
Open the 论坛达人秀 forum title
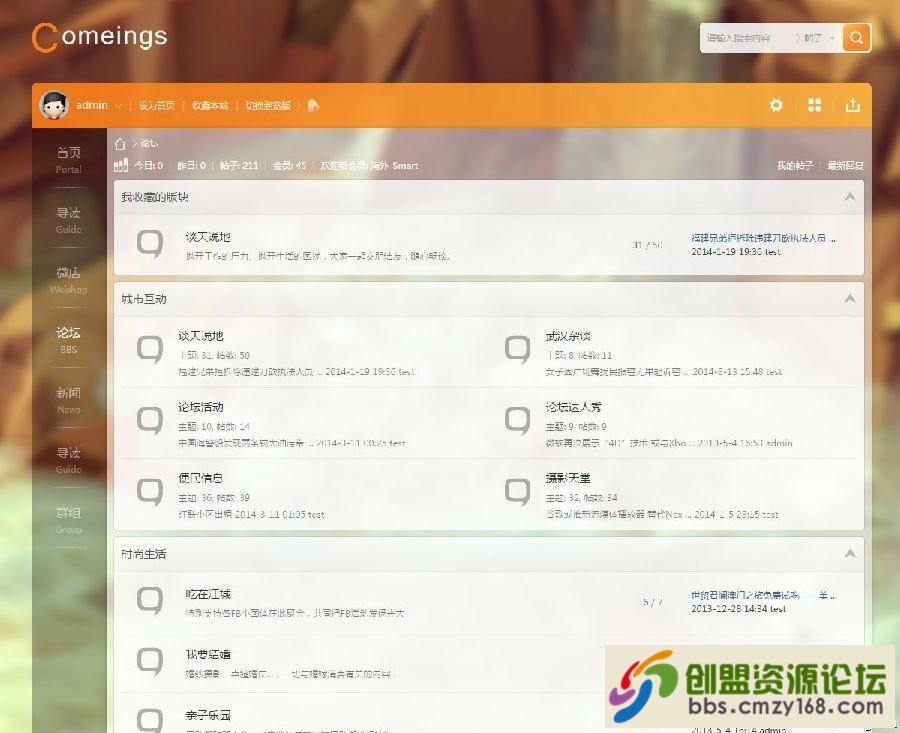(x=574, y=407)
